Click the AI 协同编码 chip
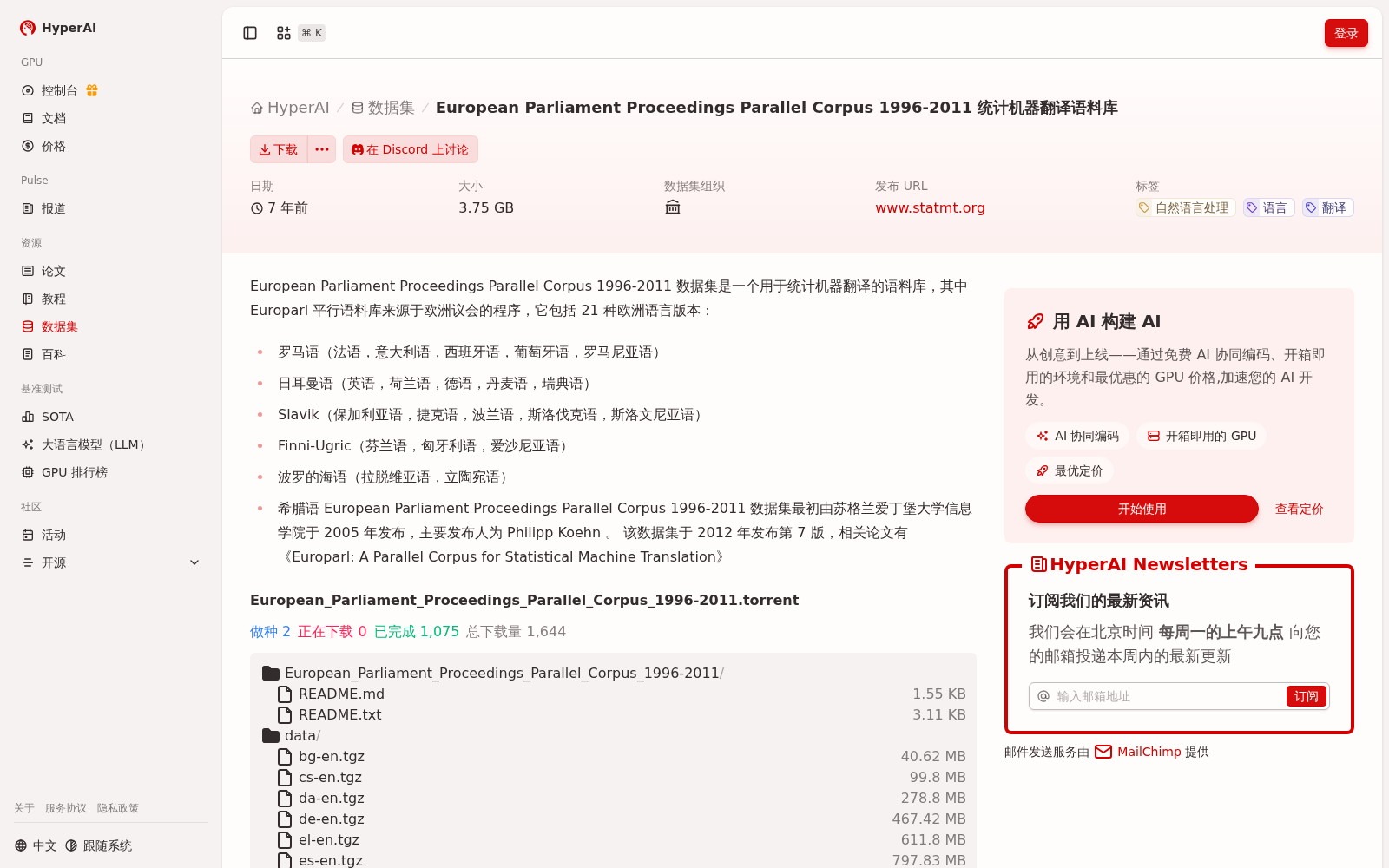The height and width of the screenshot is (868, 1389). pos(1077,436)
